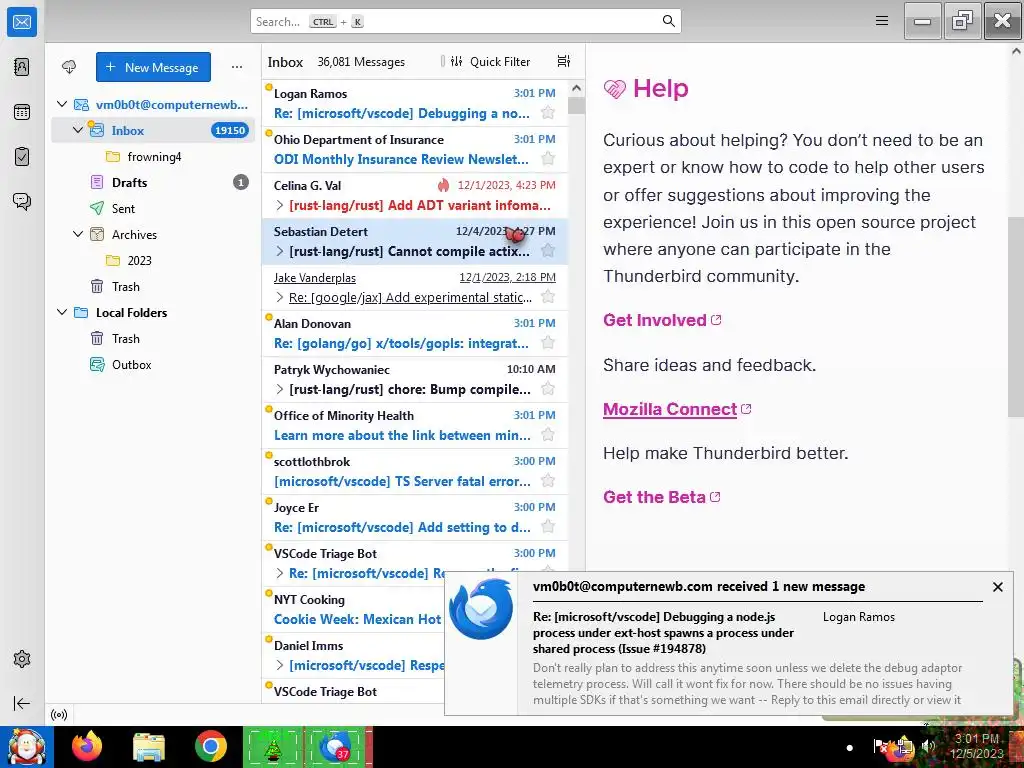
Task: Open the Santa Start button
Action: (x=27, y=746)
